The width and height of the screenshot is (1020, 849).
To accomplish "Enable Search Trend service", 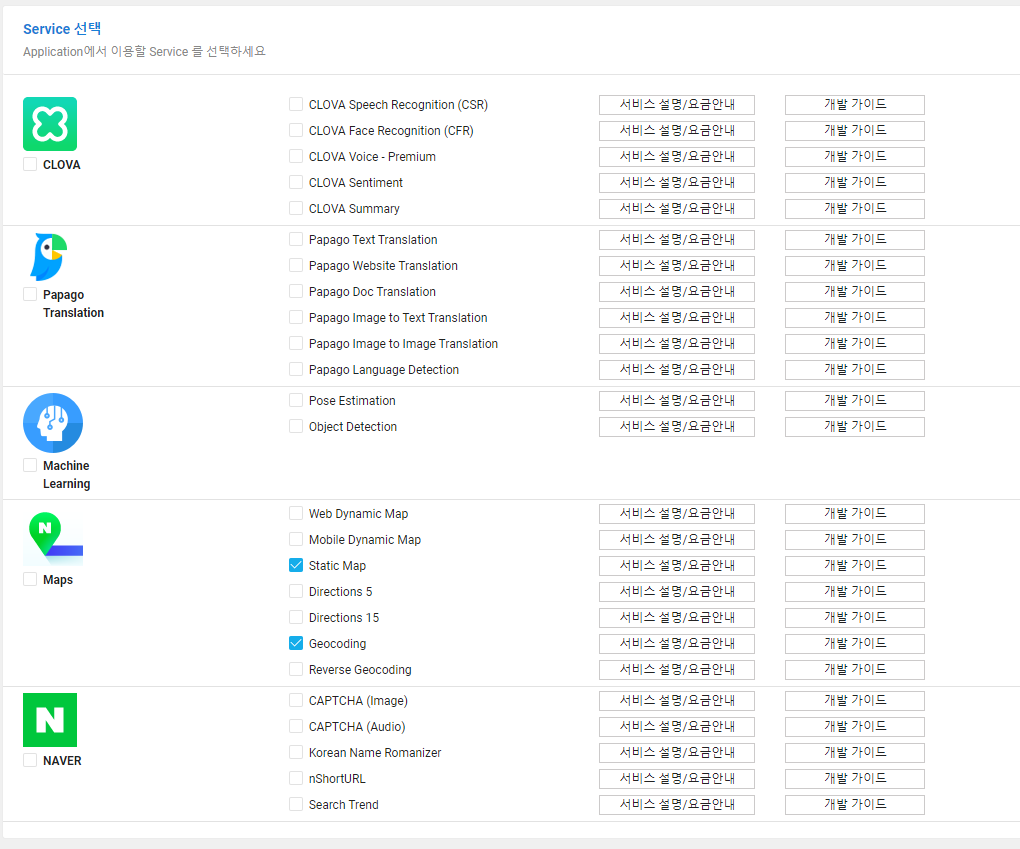I will (x=296, y=804).
